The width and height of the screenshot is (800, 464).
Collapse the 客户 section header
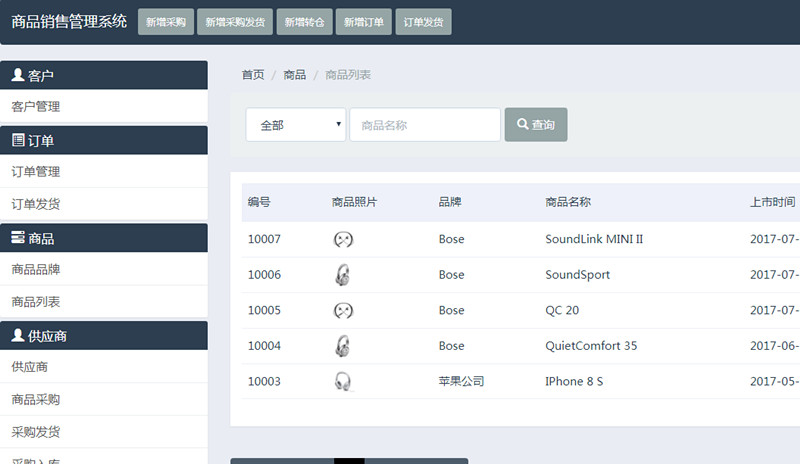click(x=104, y=75)
